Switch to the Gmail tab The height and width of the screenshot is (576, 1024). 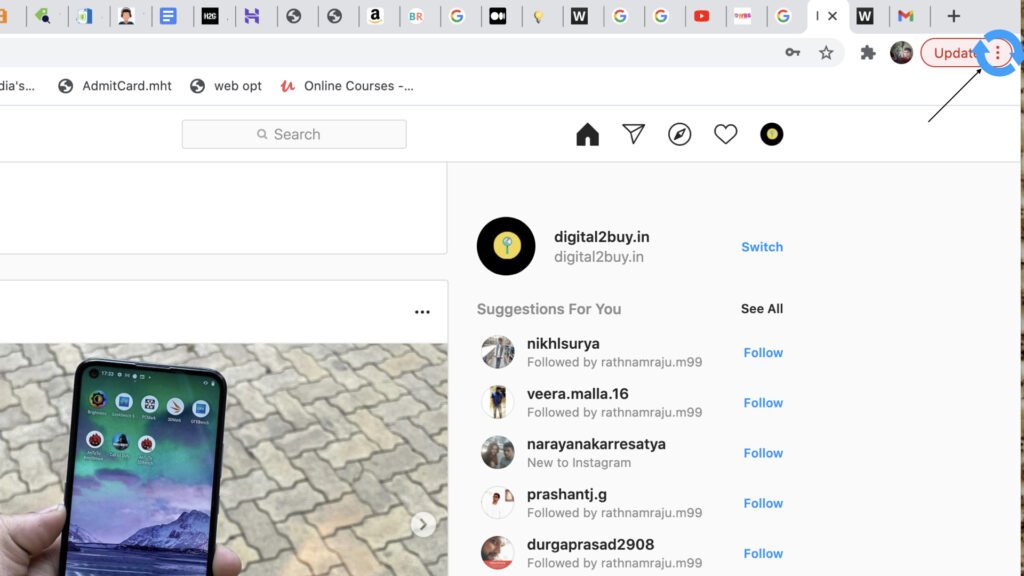(906, 16)
